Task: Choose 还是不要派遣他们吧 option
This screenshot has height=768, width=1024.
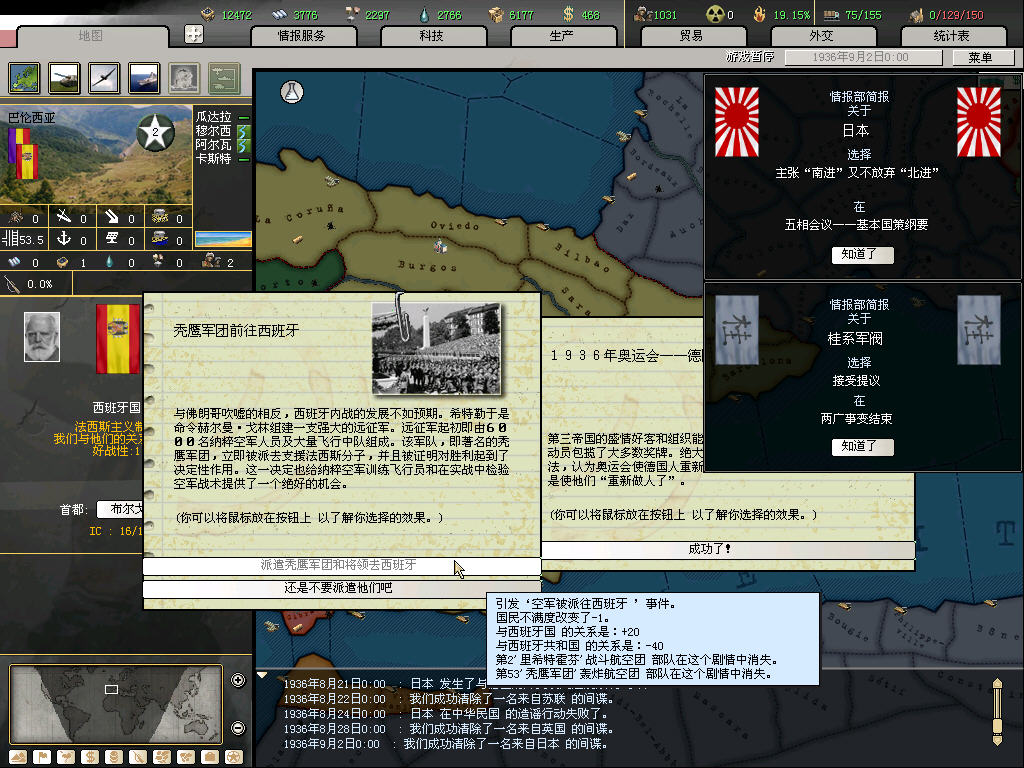Action: click(341, 588)
